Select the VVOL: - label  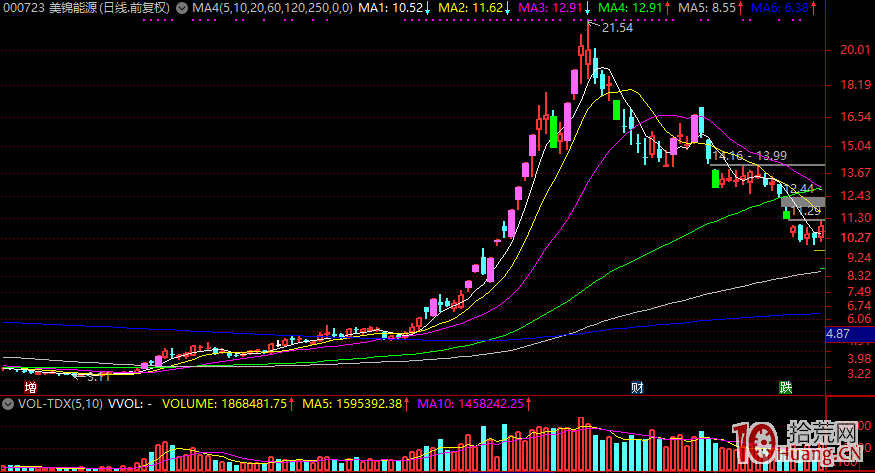(x=129, y=404)
